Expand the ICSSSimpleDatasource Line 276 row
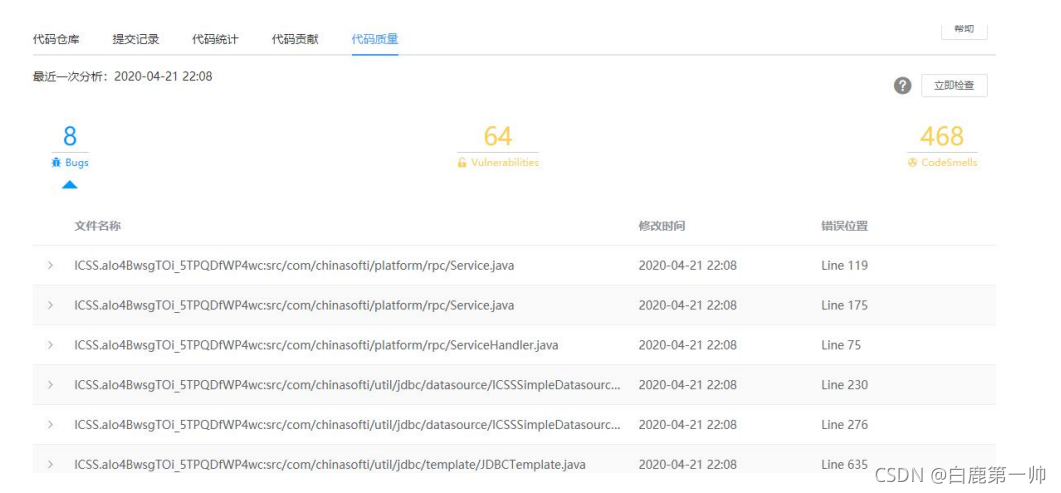 (x=50, y=425)
